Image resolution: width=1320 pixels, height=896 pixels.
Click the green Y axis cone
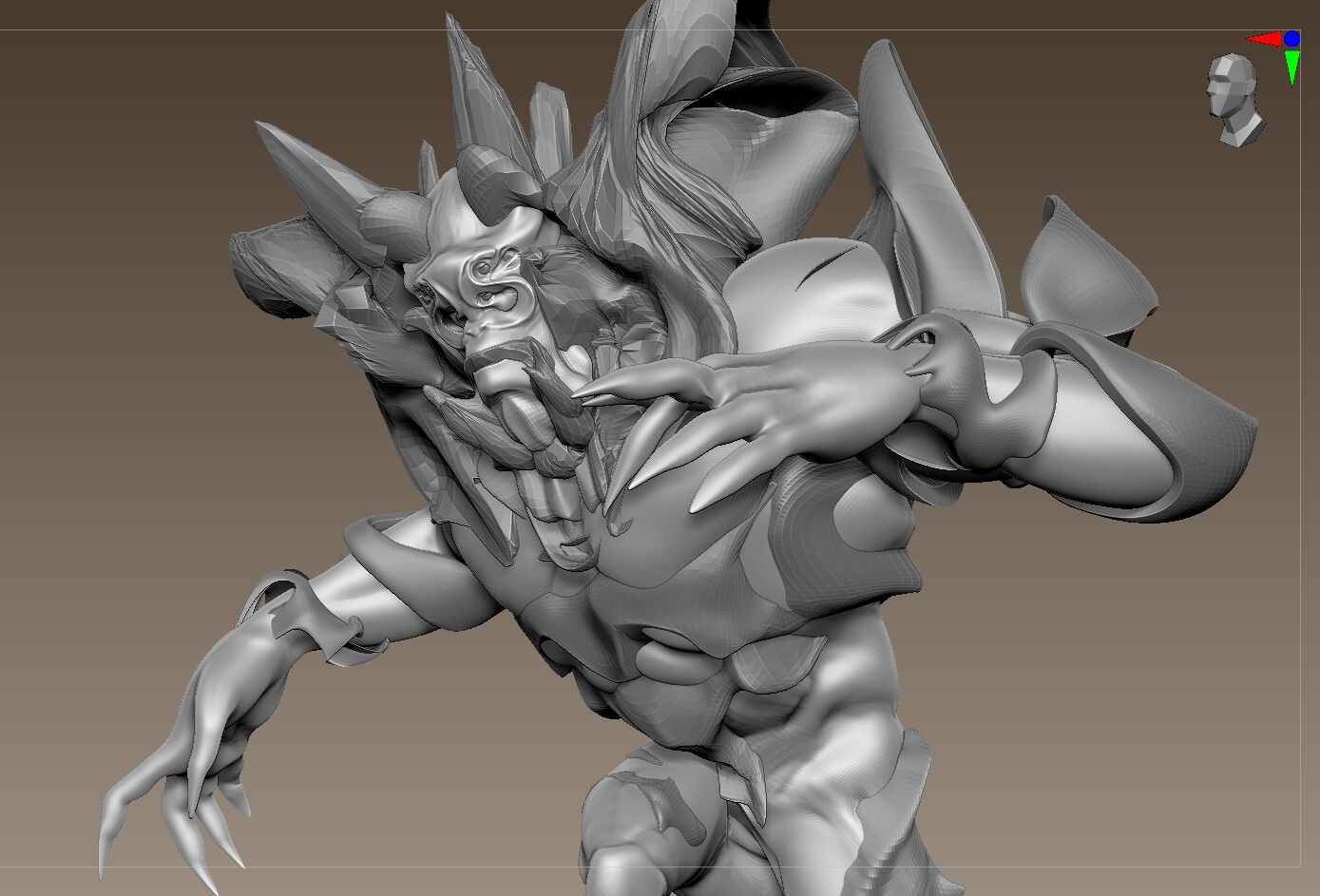[1292, 67]
